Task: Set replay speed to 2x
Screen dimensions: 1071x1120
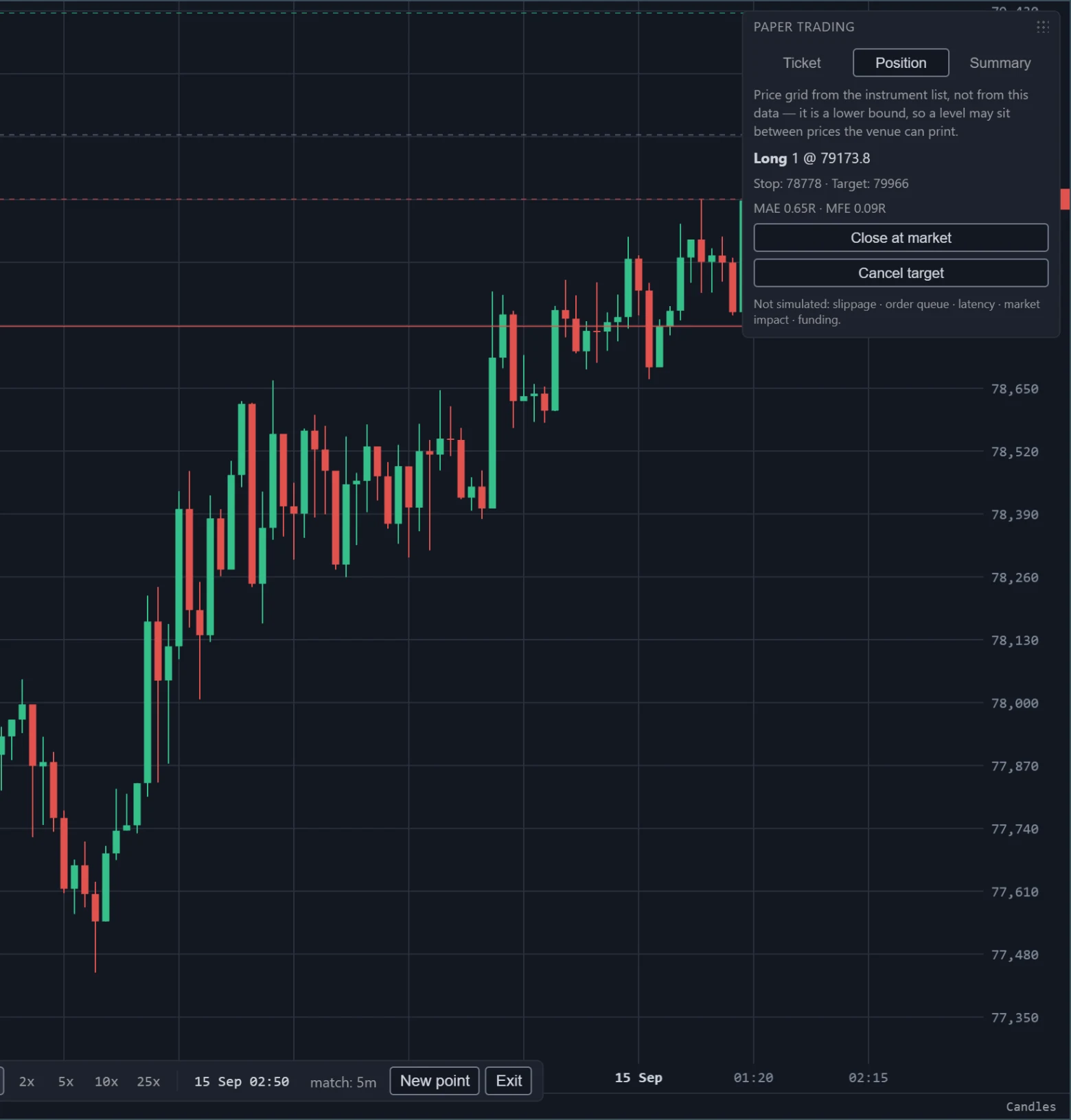Action: [27, 1082]
